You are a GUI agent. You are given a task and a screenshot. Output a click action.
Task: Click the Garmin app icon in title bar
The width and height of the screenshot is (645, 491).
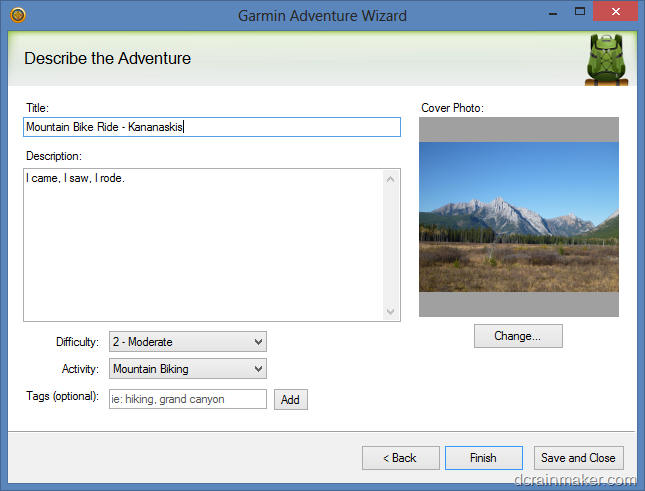(18, 15)
